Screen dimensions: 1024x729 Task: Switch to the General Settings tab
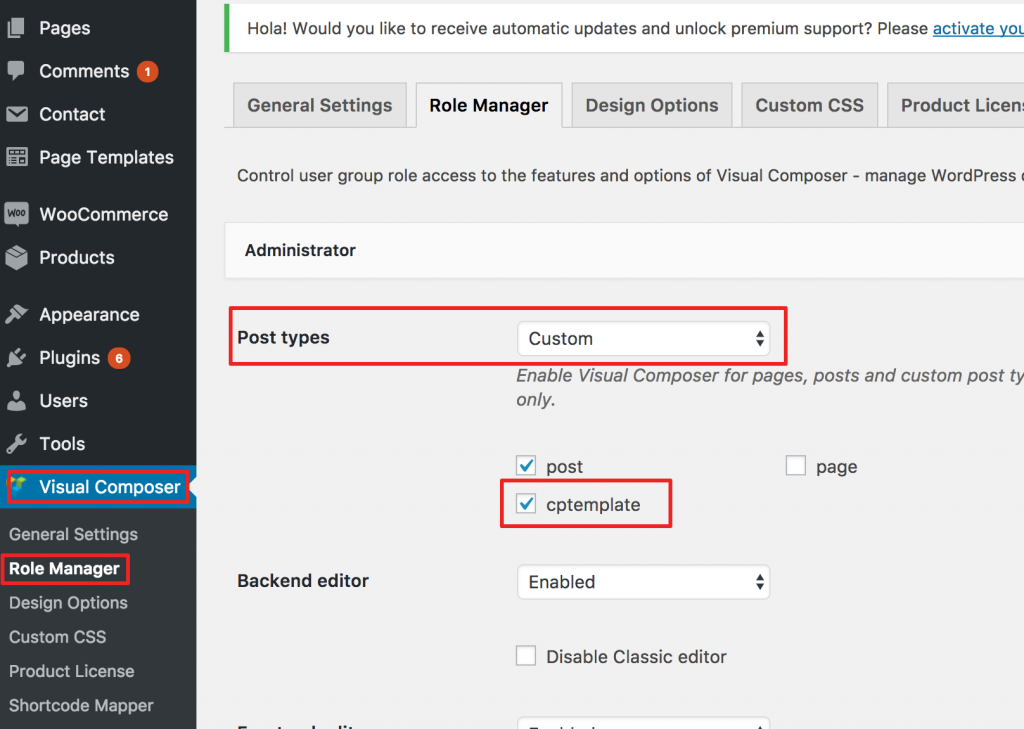319,105
